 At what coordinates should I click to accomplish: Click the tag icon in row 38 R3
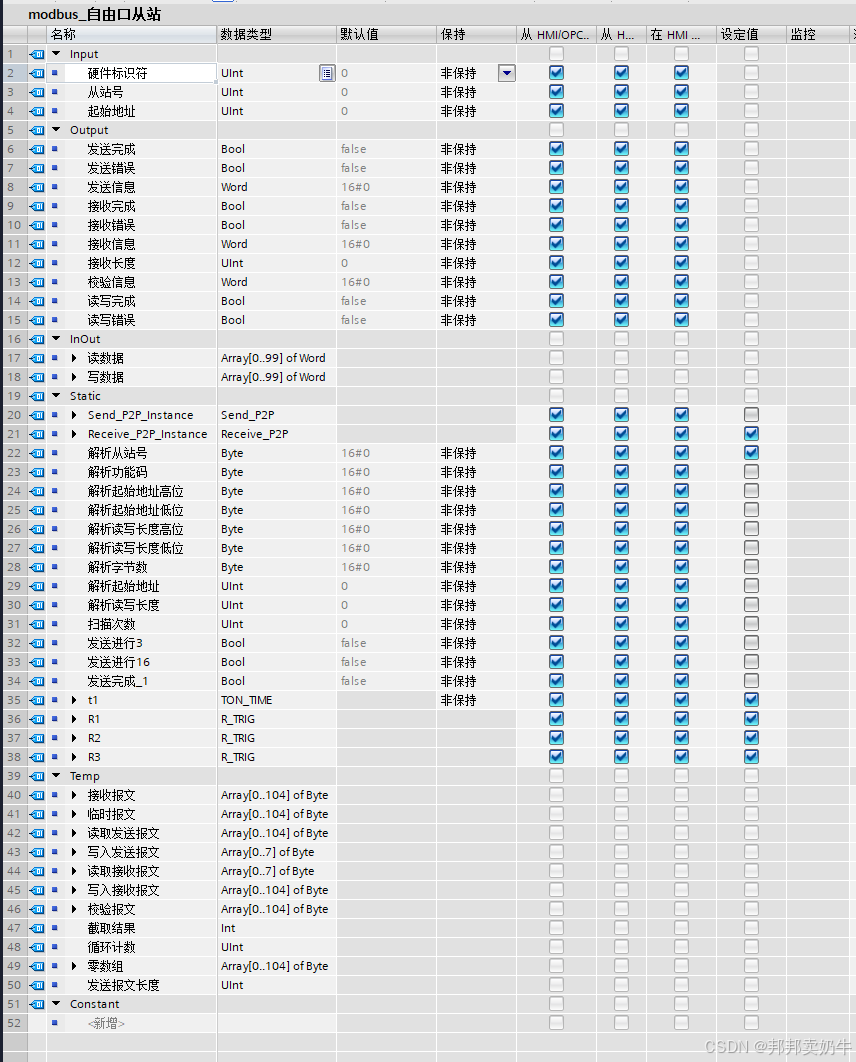pos(37,757)
